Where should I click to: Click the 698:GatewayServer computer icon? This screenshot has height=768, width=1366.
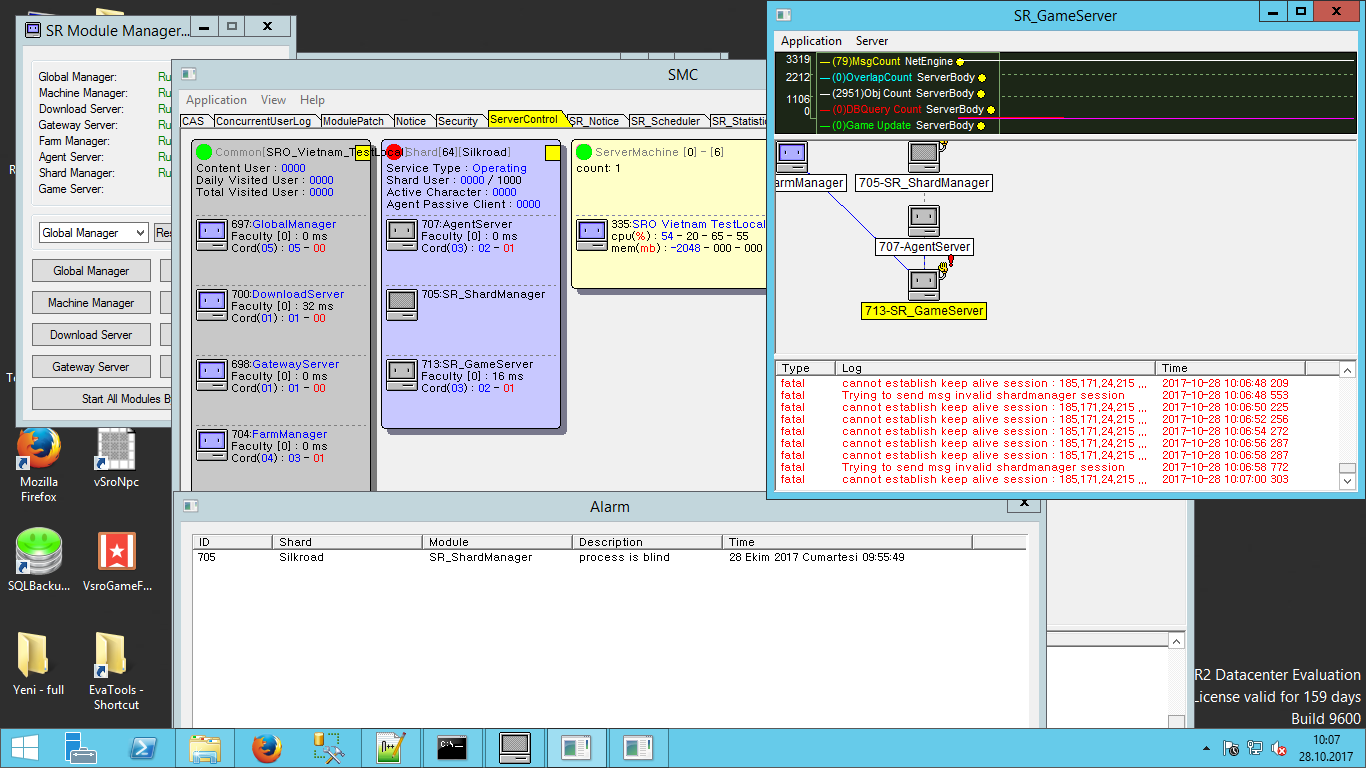tap(212, 375)
